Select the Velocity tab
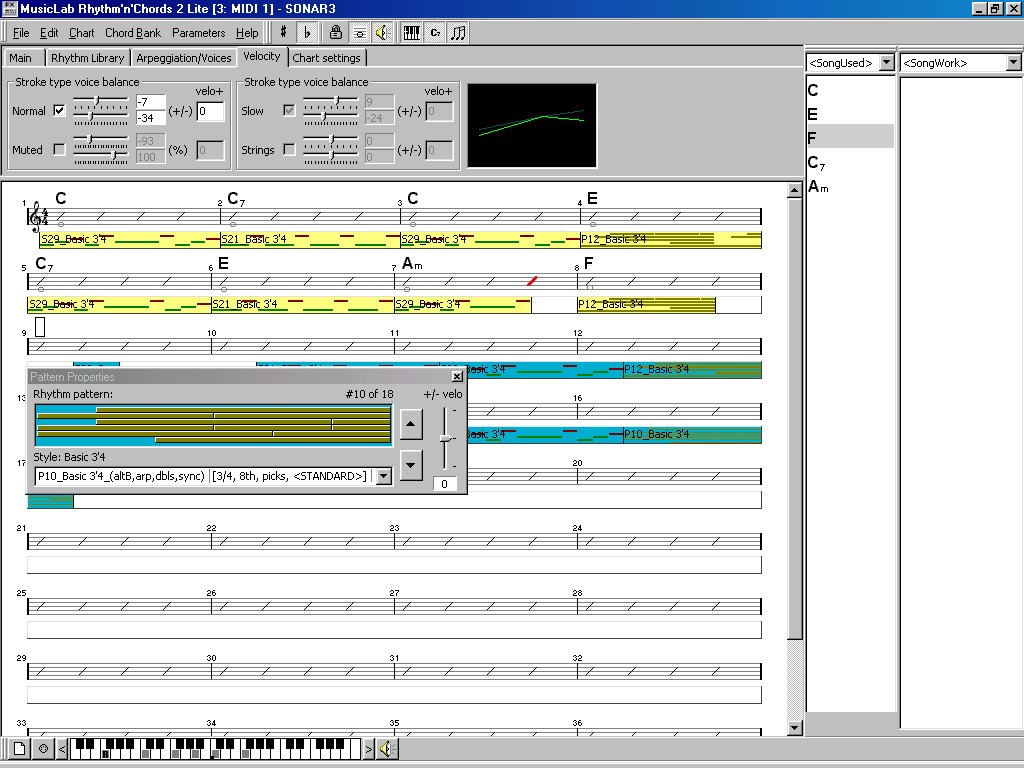Image resolution: width=1024 pixels, height=768 pixels. 262,56
